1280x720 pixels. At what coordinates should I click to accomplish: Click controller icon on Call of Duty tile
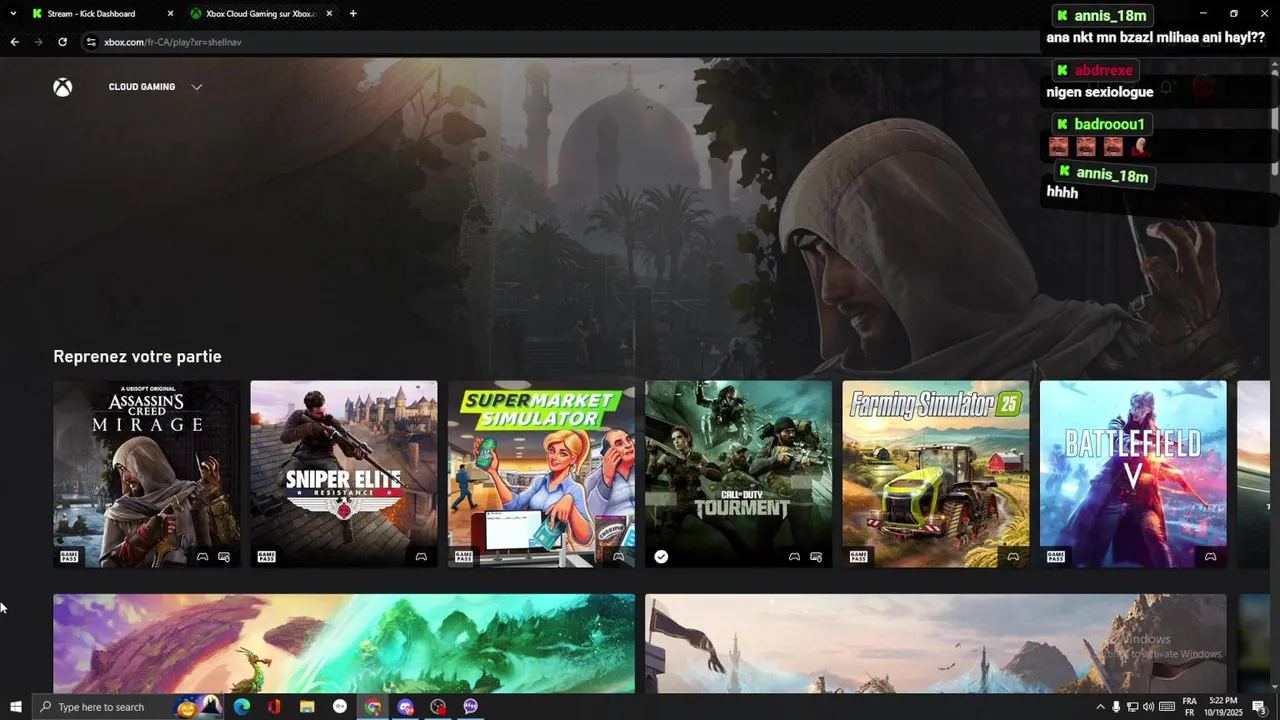pos(794,557)
